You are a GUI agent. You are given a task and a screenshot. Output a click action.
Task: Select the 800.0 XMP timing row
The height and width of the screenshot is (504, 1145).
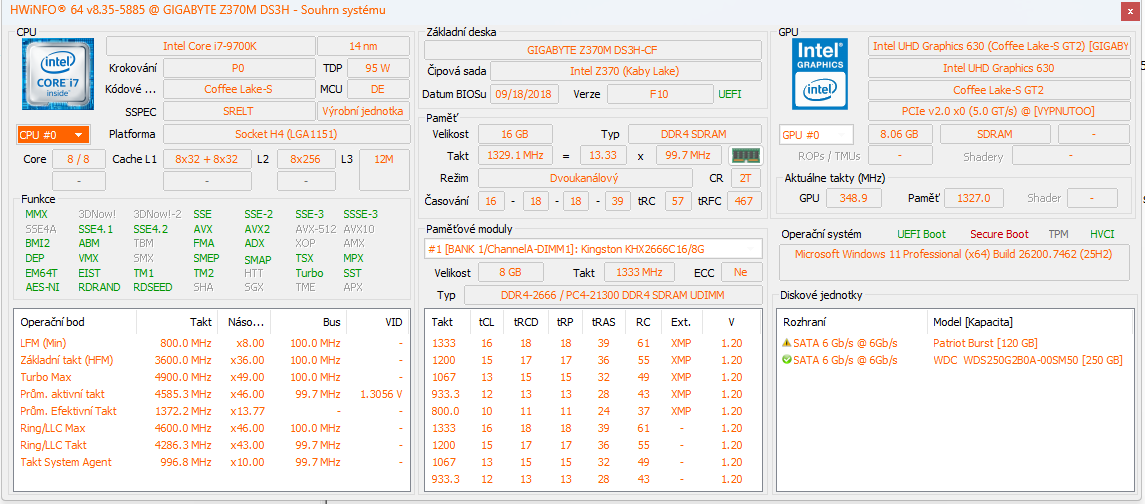click(593, 411)
